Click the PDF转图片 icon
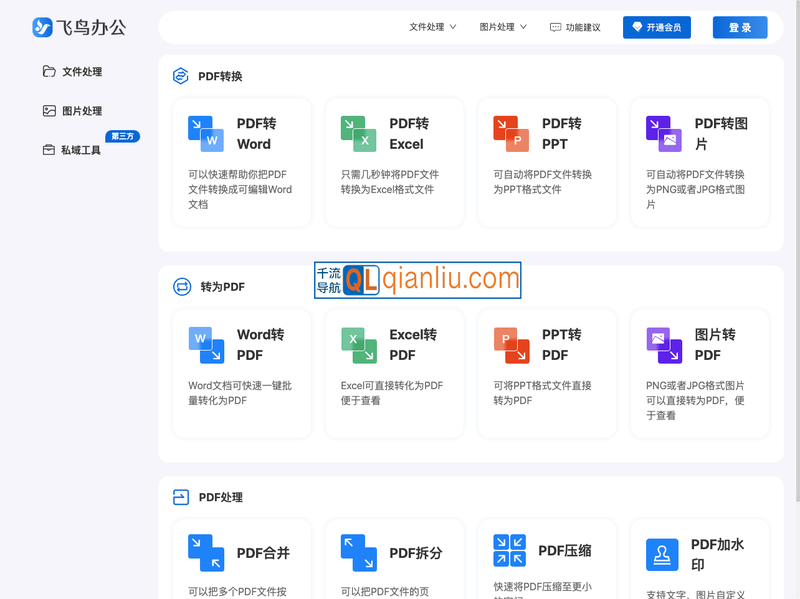The height and width of the screenshot is (599, 800). click(664, 134)
